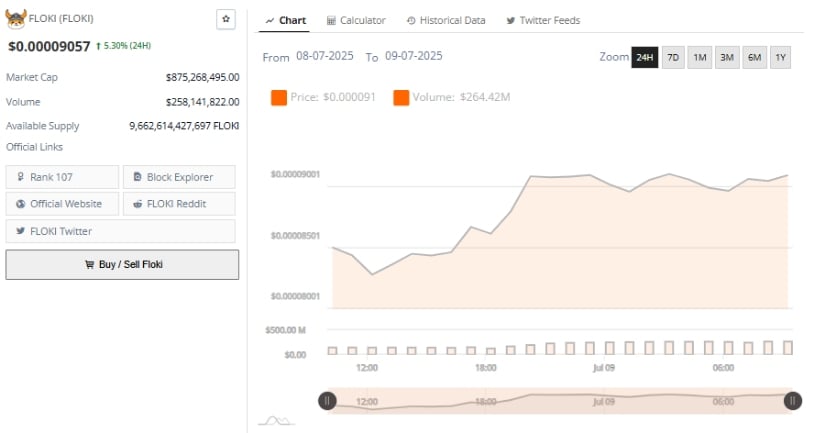Open the FLOKI Reddit page
This screenshot has height=433, width=825.
point(179,204)
